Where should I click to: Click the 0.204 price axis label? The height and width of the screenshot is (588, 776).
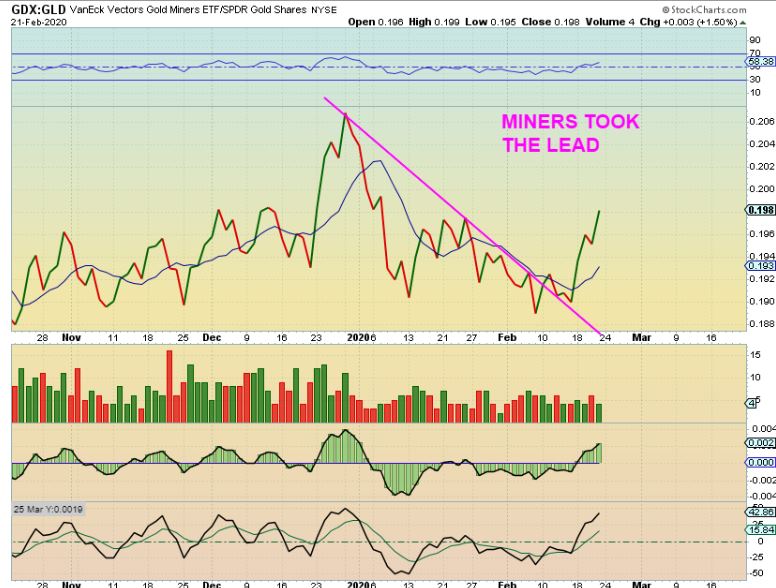762,144
